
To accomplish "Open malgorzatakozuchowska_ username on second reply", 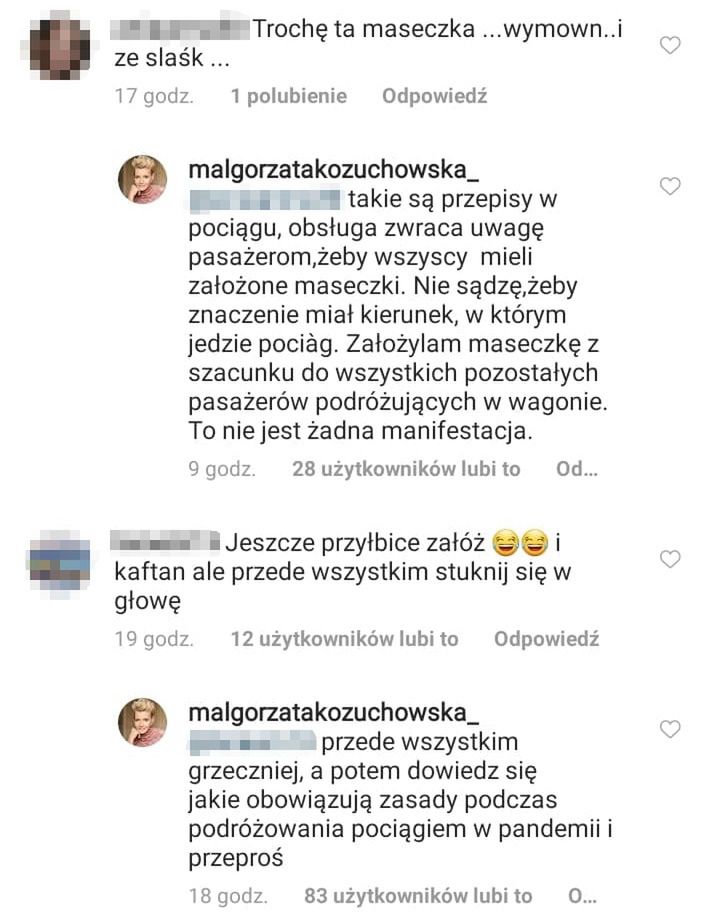I will pos(334,712).
